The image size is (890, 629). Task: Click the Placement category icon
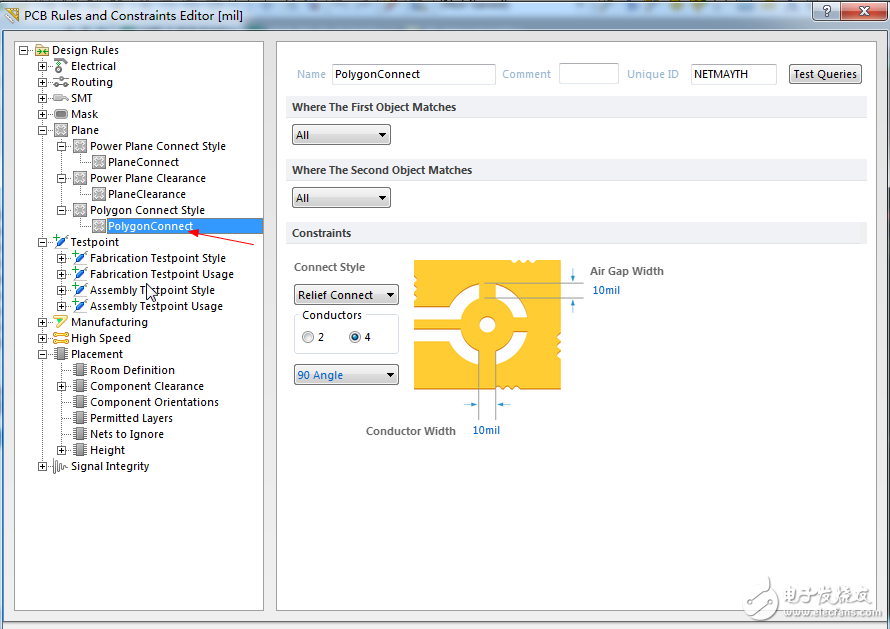(61, 354)
